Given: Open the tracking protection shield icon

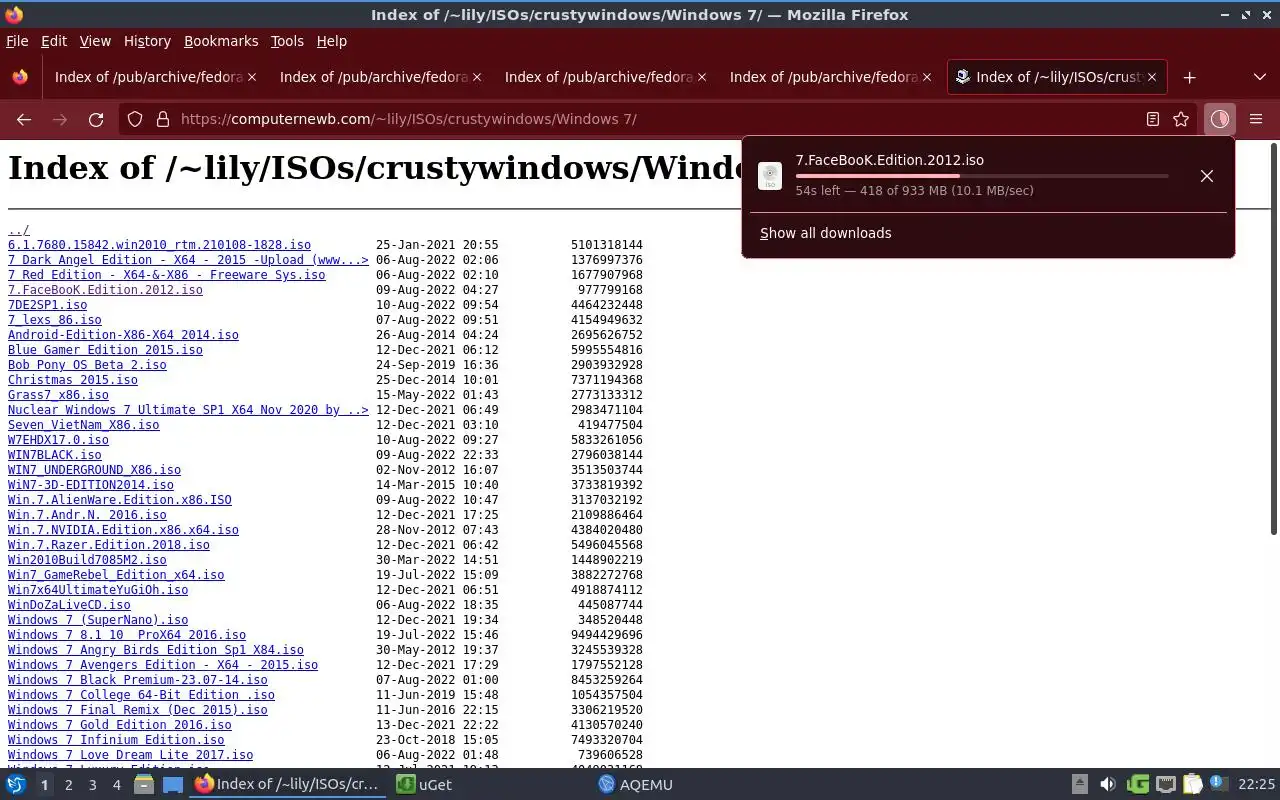Looking at the screenshot, I should pos(135,119).
